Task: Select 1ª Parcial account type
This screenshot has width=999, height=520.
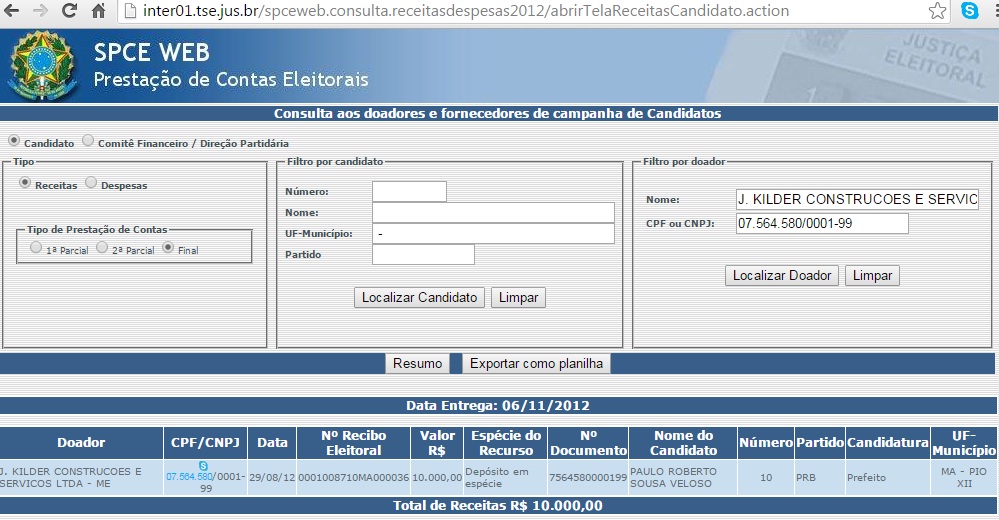Action: coord(36,247)
